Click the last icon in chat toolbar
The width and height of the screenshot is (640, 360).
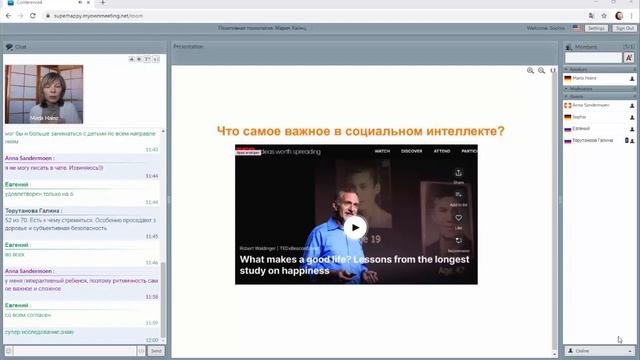click(156, 59)
